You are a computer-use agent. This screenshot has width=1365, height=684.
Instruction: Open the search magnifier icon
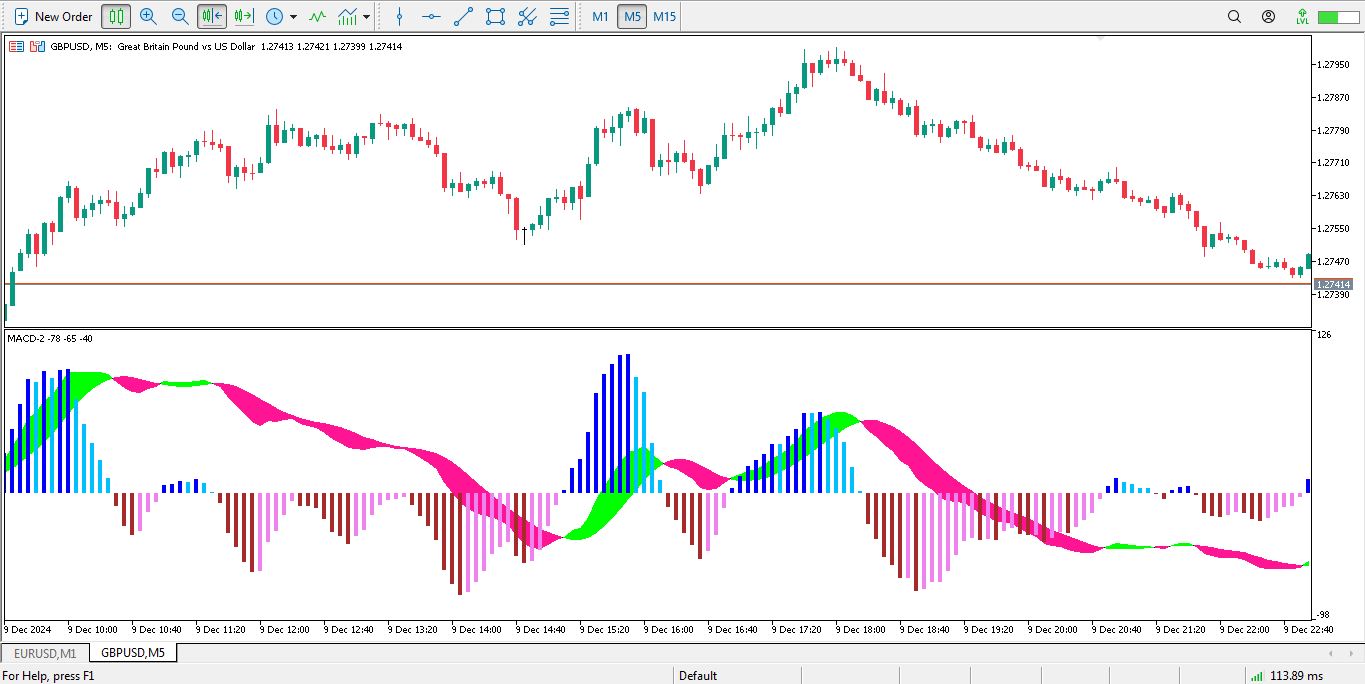(1234, 16)
